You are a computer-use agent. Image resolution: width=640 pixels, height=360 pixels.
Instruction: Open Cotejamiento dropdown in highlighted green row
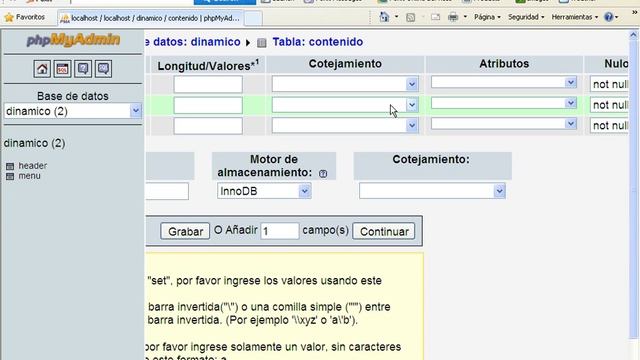pyautogui.click(x=345, y=105)
